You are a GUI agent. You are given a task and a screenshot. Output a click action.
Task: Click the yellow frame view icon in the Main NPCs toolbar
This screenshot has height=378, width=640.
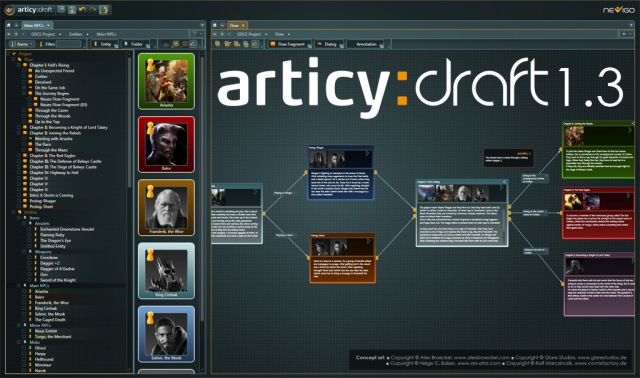pyautogui.click(x=176, y=44)
